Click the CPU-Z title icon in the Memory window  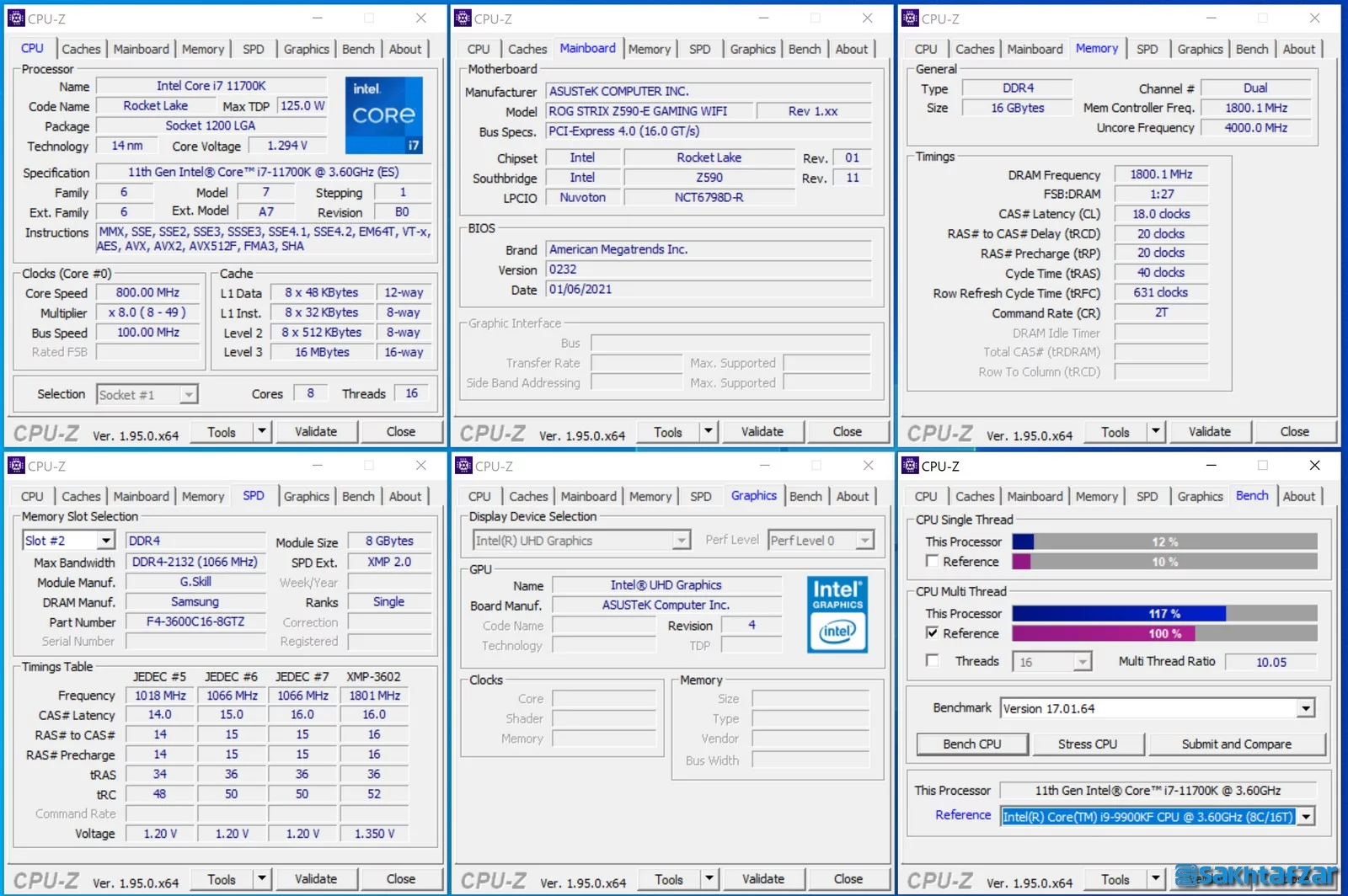[x=910, y=18]
